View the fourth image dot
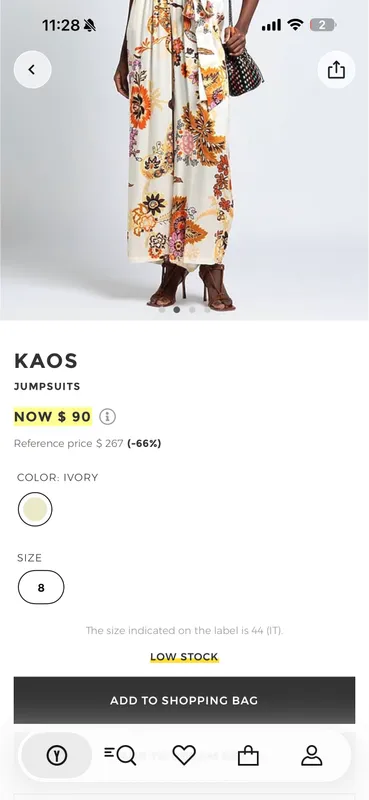Screen dimensions: 369x800 point(207,309)
